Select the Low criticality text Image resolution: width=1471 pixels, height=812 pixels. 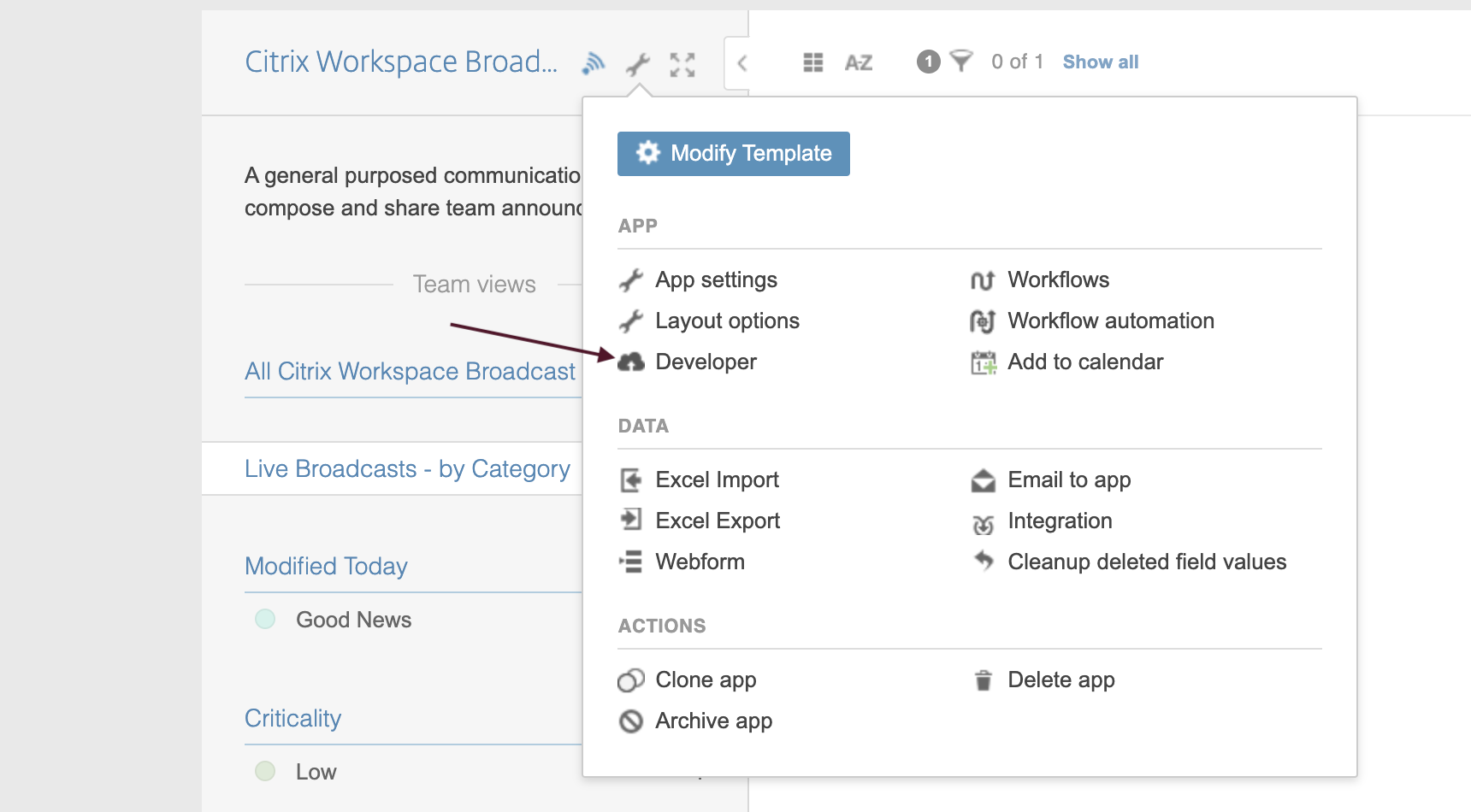pos(316,772)
